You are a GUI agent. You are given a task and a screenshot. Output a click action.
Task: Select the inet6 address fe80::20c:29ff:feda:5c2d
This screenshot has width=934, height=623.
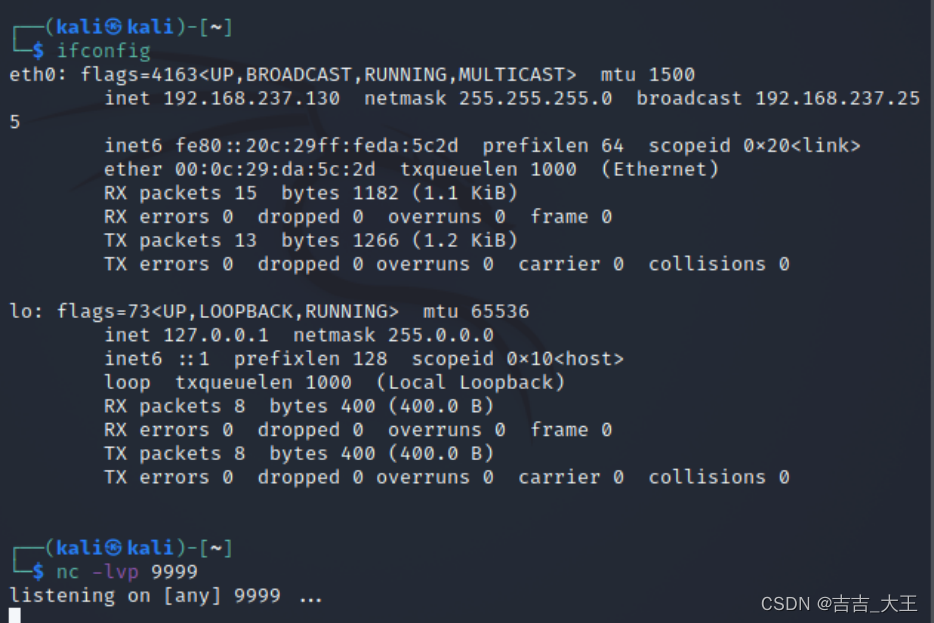316,146
